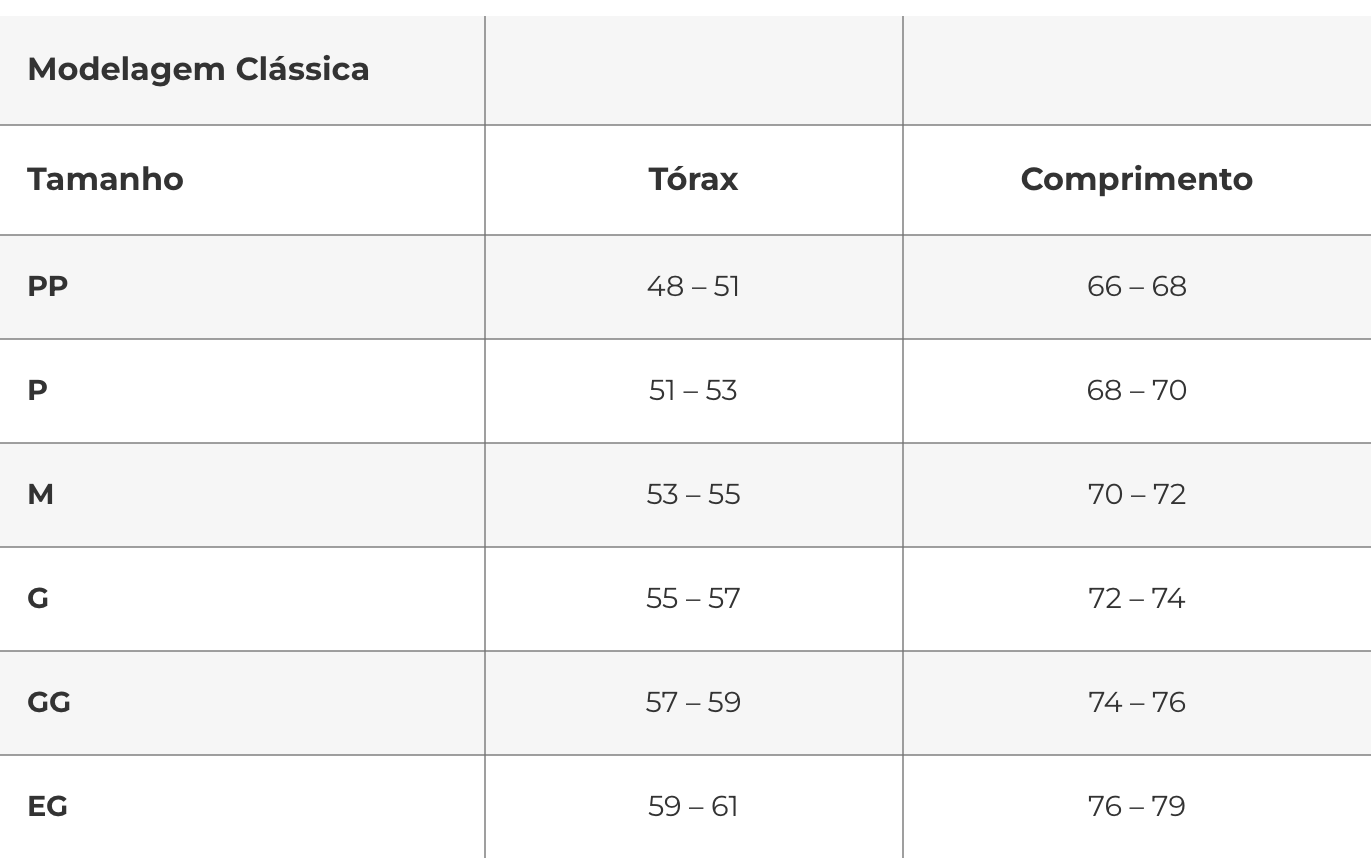Click the 48 – 51 Tórax value
Image resolution: width=1372 pixels, height=858 pixels.
click(x=693, y=287)
